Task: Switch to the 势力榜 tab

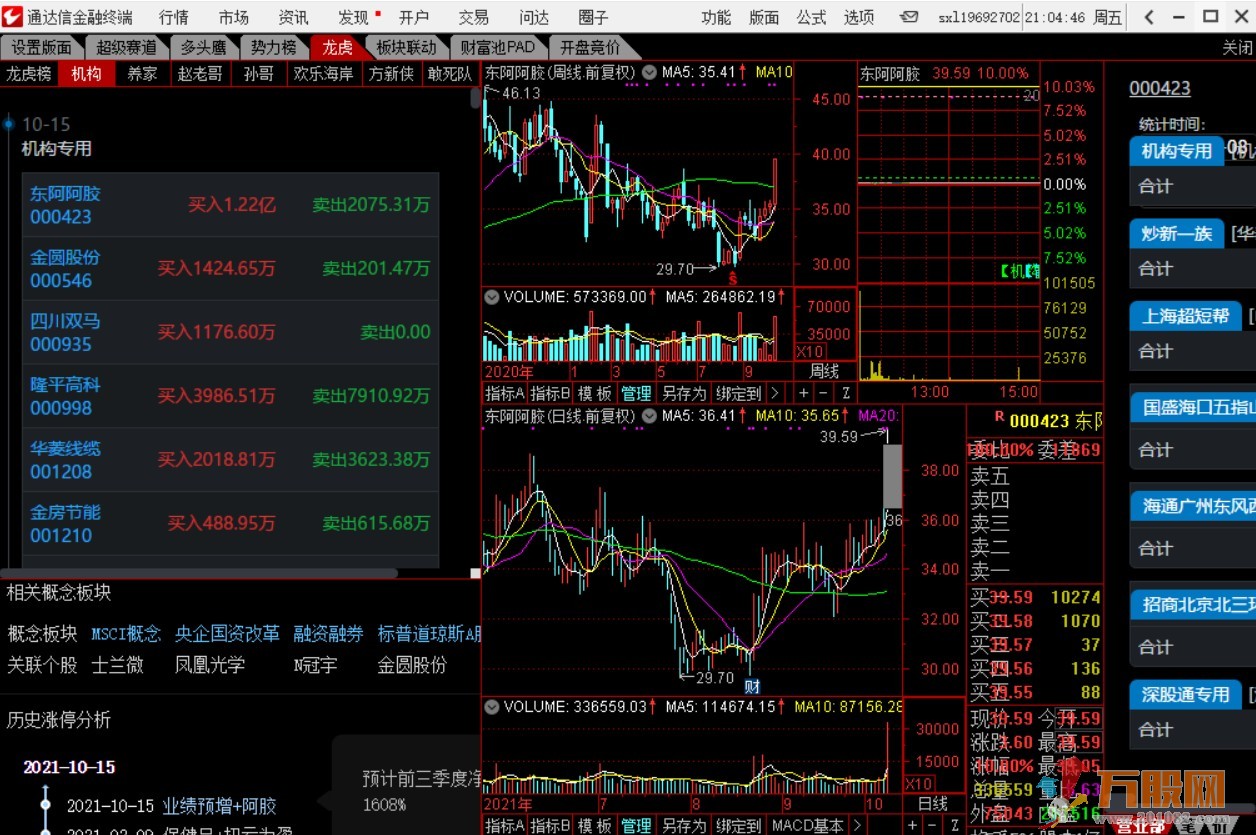Action: point(273,47)
